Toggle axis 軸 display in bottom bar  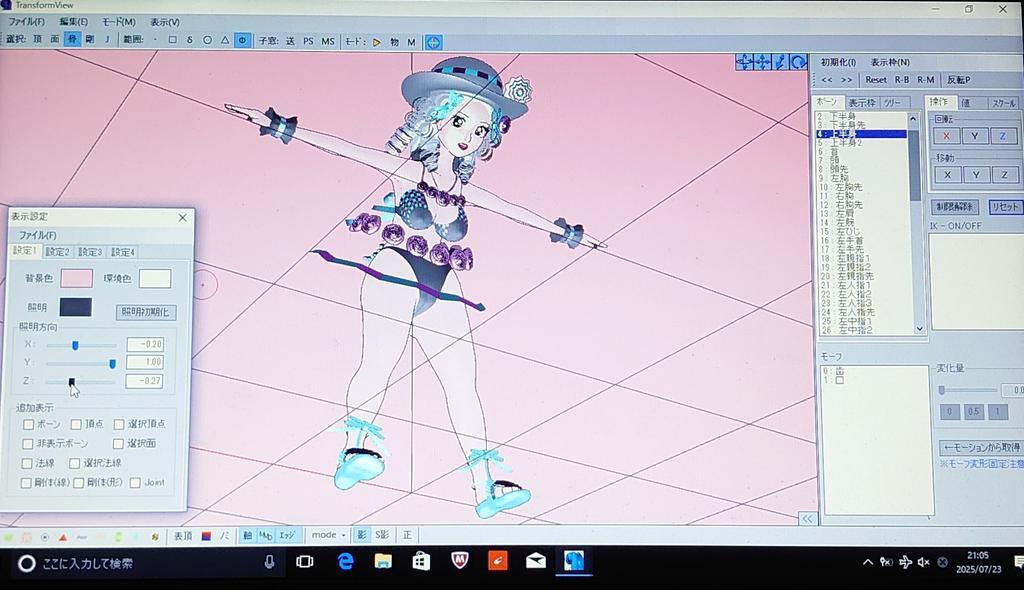[x=248, y=535]
